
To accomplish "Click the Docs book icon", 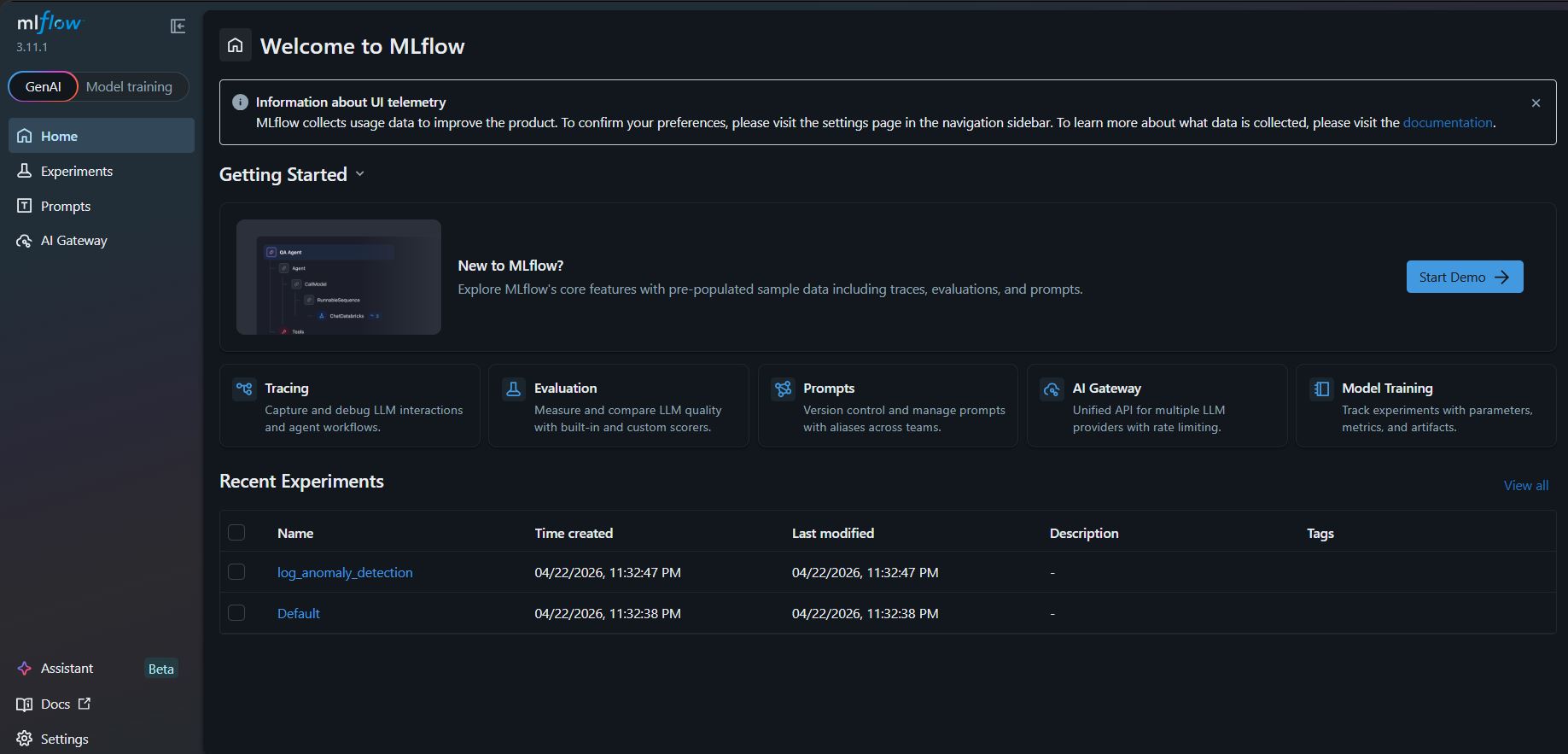I will coord(25,704).
